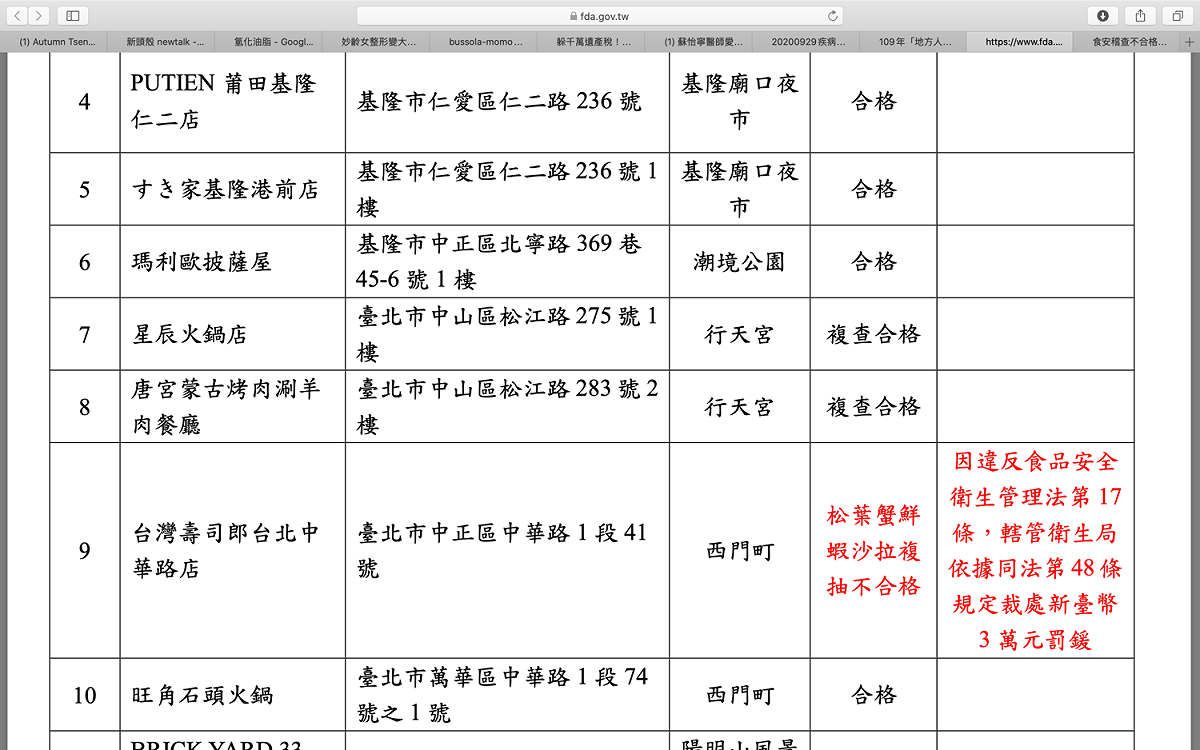Click the address "臺北市中正區中華路 1 段 41 號"
Screen dimensions: 1200x750
click(x=503, y=550)
